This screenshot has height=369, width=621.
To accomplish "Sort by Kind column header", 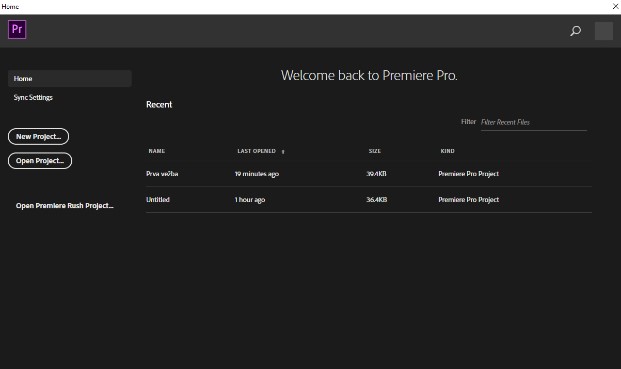I will [448, 151].
